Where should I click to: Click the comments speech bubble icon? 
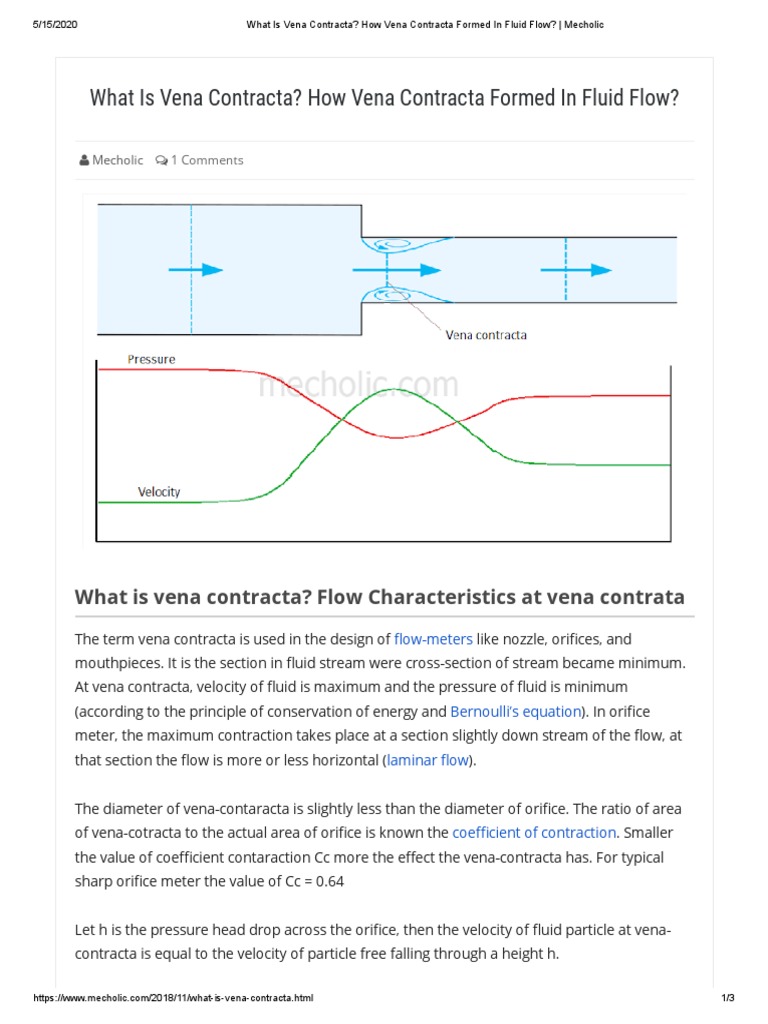point(161,160)
